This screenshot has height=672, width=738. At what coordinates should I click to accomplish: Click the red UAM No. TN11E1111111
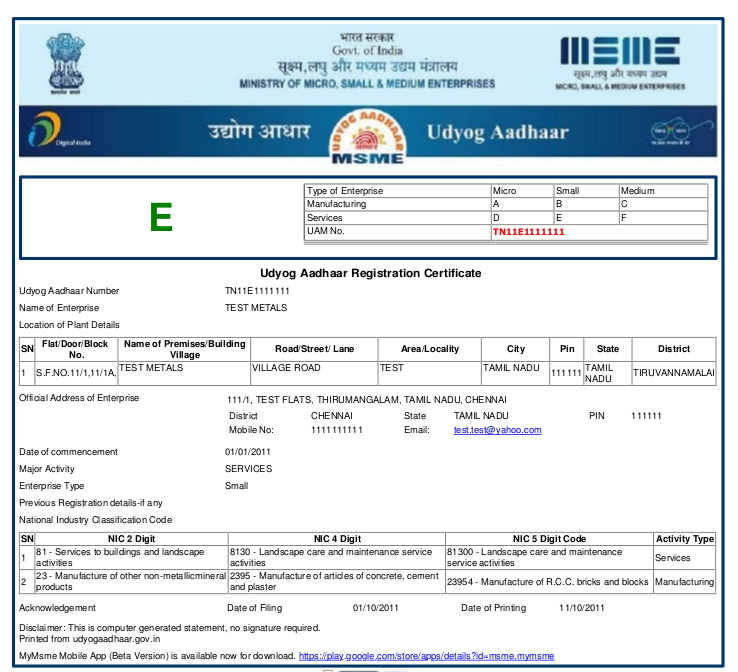528,232
